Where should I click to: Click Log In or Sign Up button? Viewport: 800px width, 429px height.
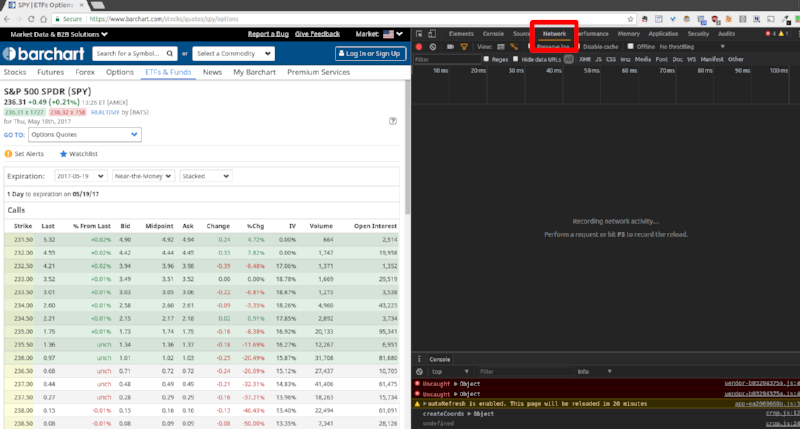click(370, 54)
